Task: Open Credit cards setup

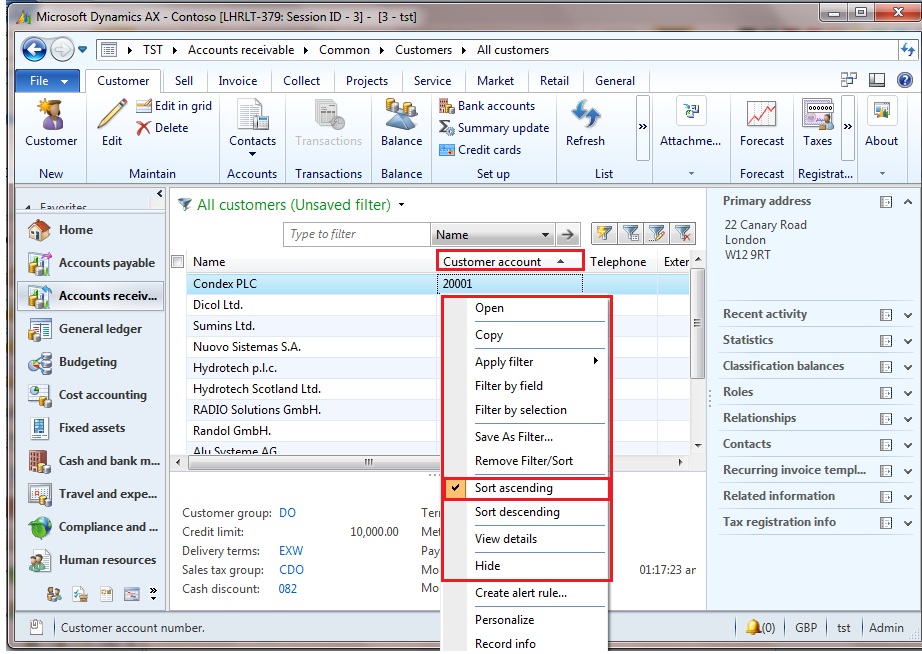Action: tap(480, 150)
